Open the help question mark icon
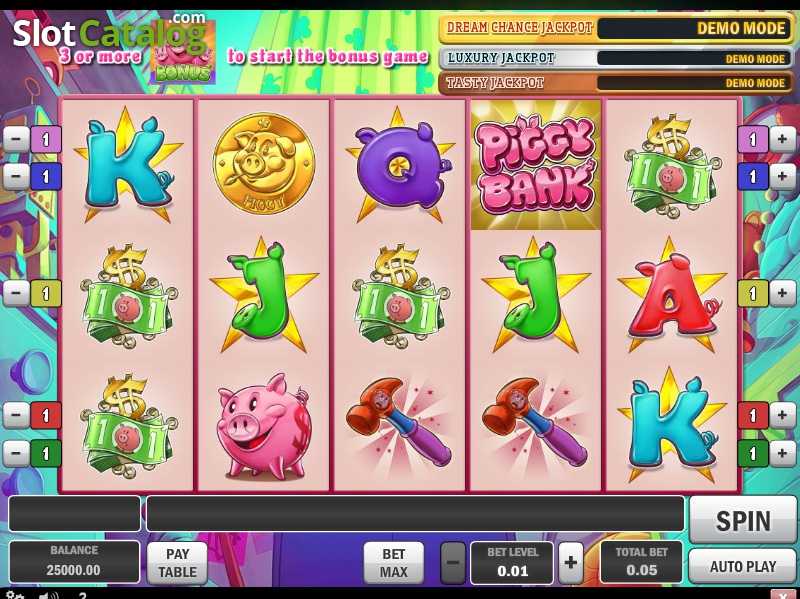This screenshot has height=599, width=800. click(83, 595)
